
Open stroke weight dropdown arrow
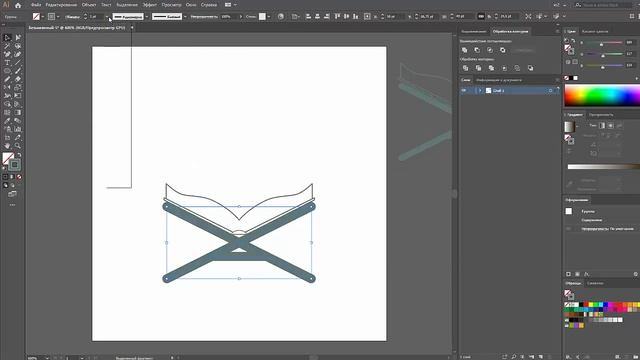click(107, 17)
